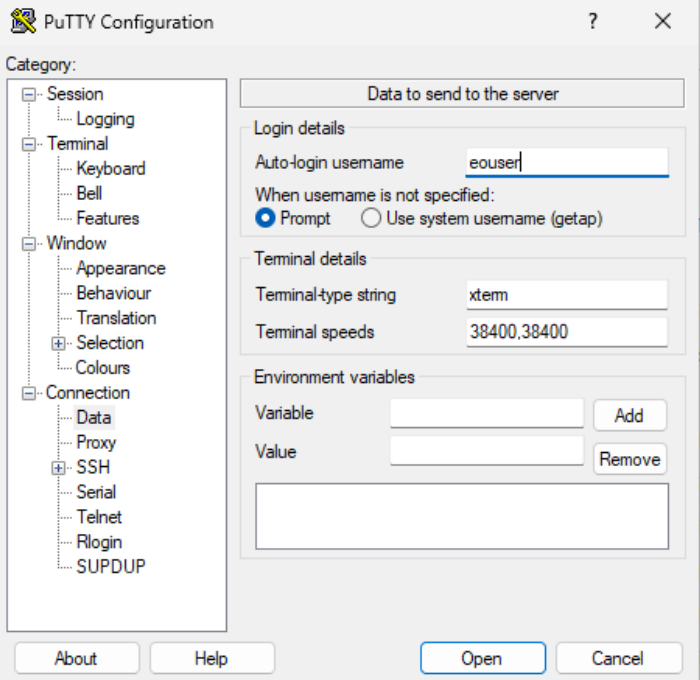Select the Keyboard category
The height and width of the screenshot is (680, 700).
[110, 169]
